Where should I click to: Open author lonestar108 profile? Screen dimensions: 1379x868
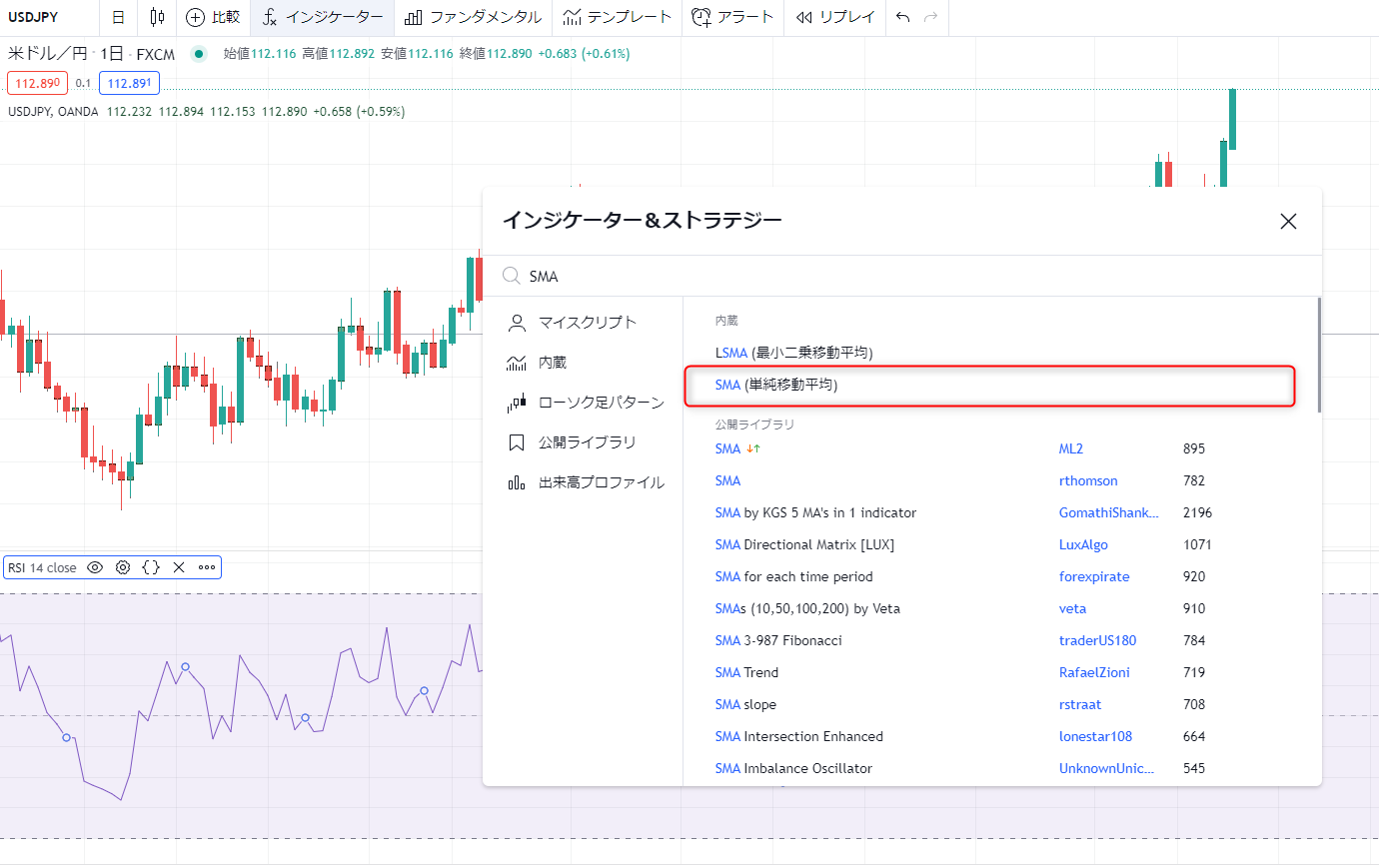[x=1095, y=736]
